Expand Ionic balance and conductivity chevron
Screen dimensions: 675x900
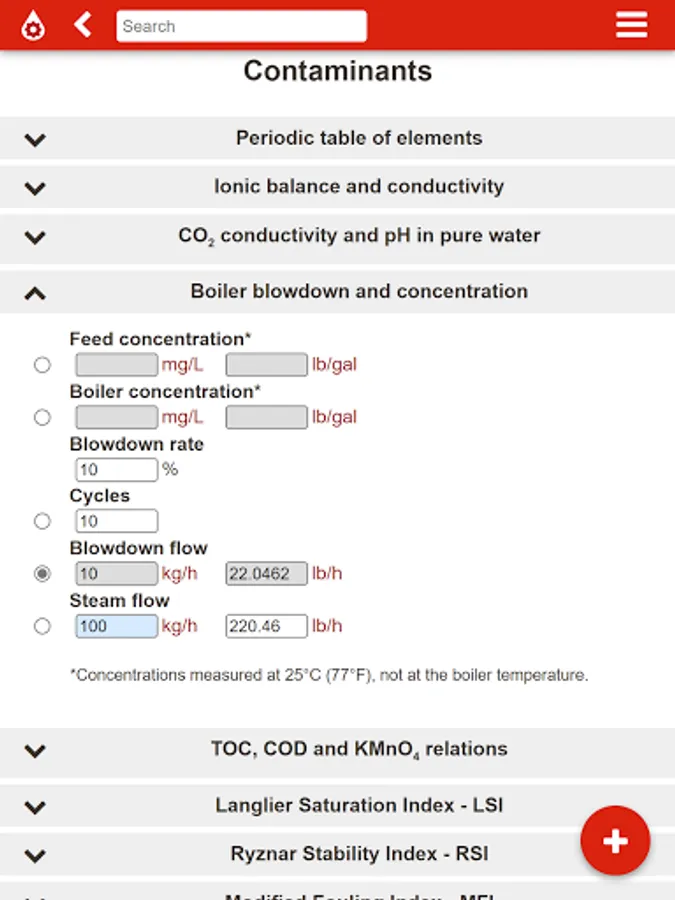35,187
